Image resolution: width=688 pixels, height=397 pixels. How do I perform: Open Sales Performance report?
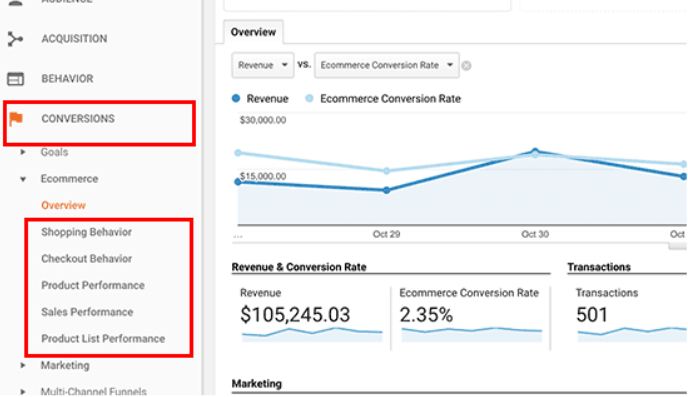[87, 312]
